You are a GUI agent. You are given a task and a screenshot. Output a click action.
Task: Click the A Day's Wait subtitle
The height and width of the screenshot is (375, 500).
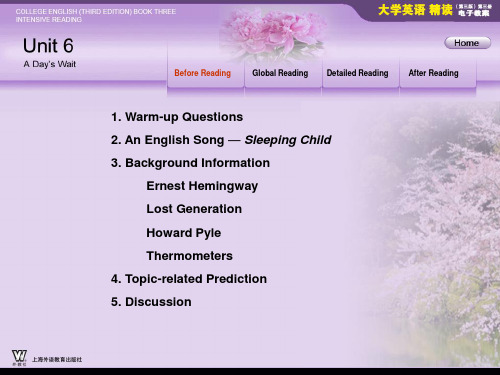[50, 64]
